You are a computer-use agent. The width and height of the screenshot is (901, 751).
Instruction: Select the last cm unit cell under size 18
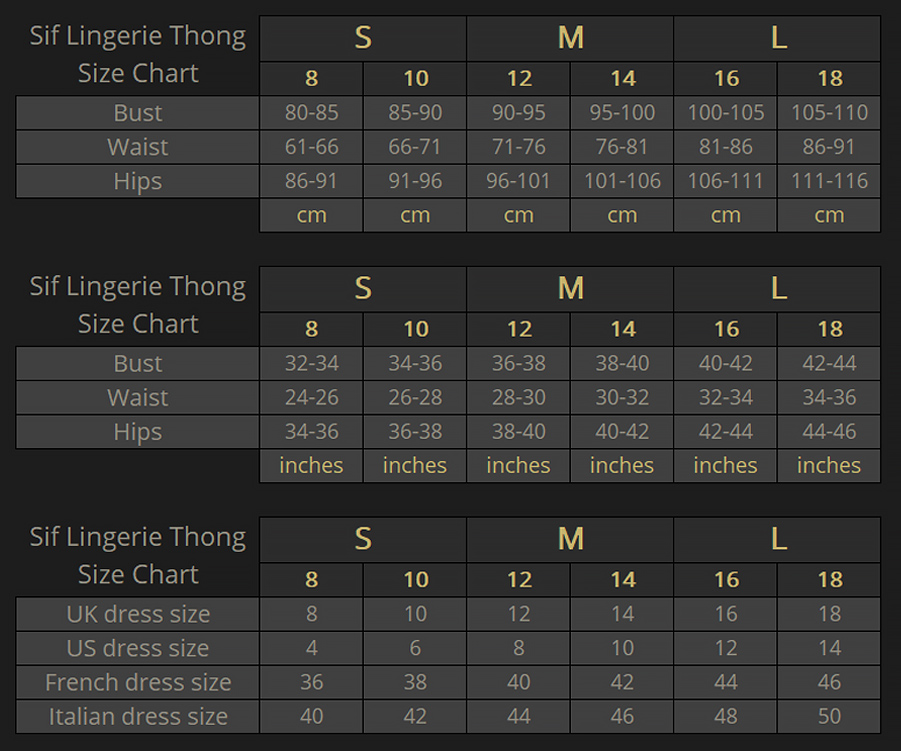point(829,215)
